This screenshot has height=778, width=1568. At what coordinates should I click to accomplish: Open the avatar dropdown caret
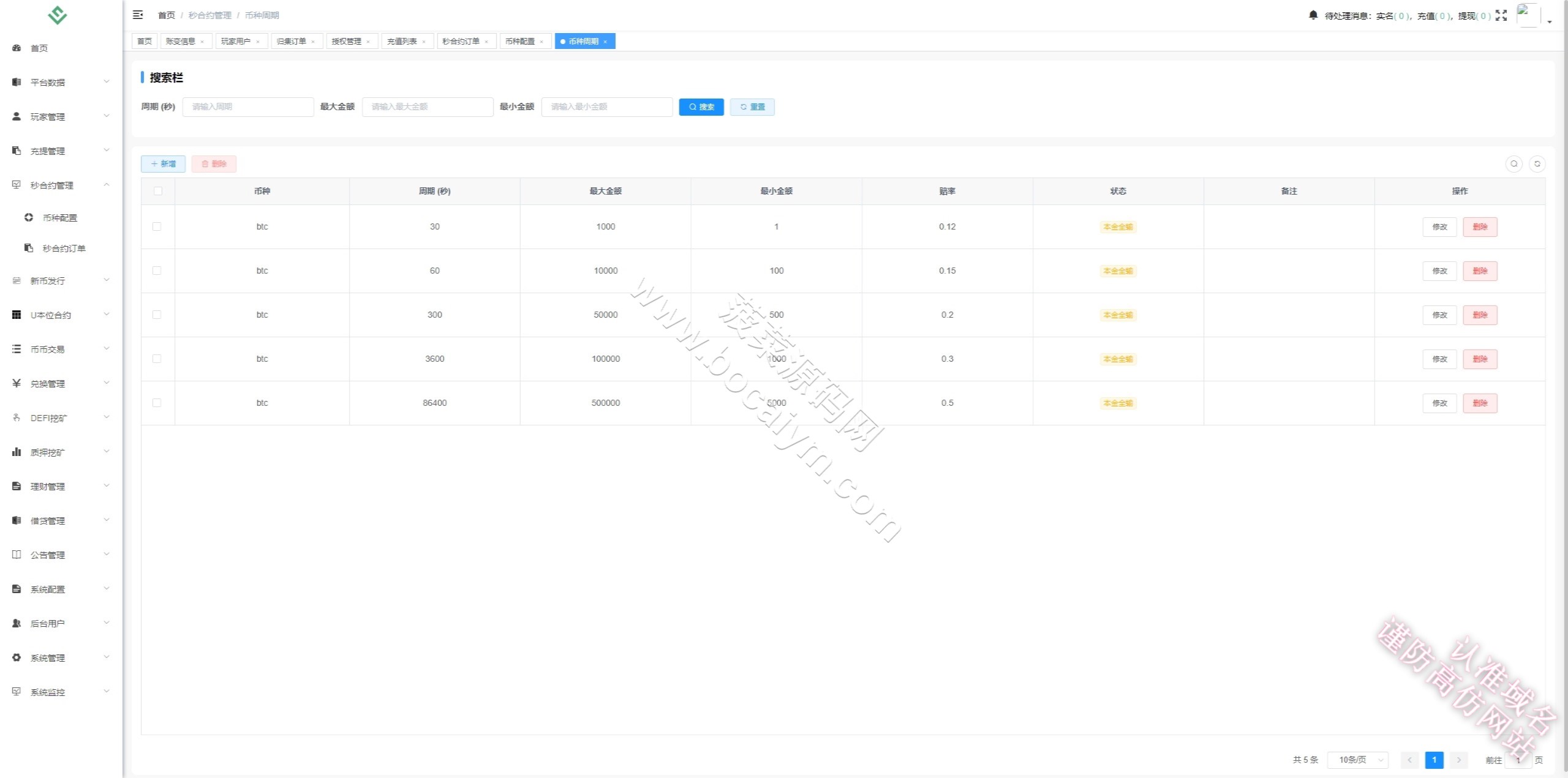[x=1550, y=21]
